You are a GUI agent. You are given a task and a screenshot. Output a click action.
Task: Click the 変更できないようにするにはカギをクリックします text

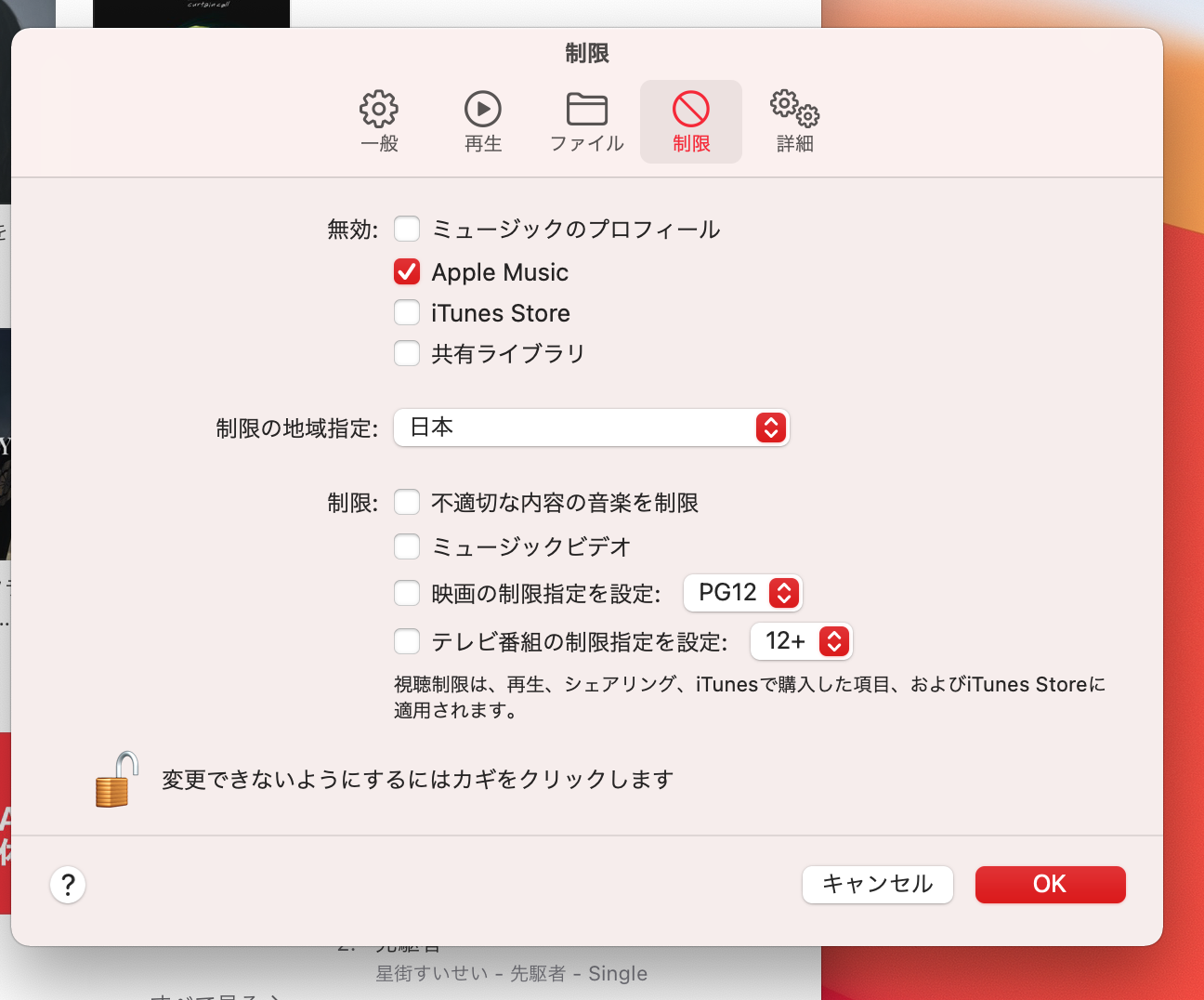coord(418,780)
